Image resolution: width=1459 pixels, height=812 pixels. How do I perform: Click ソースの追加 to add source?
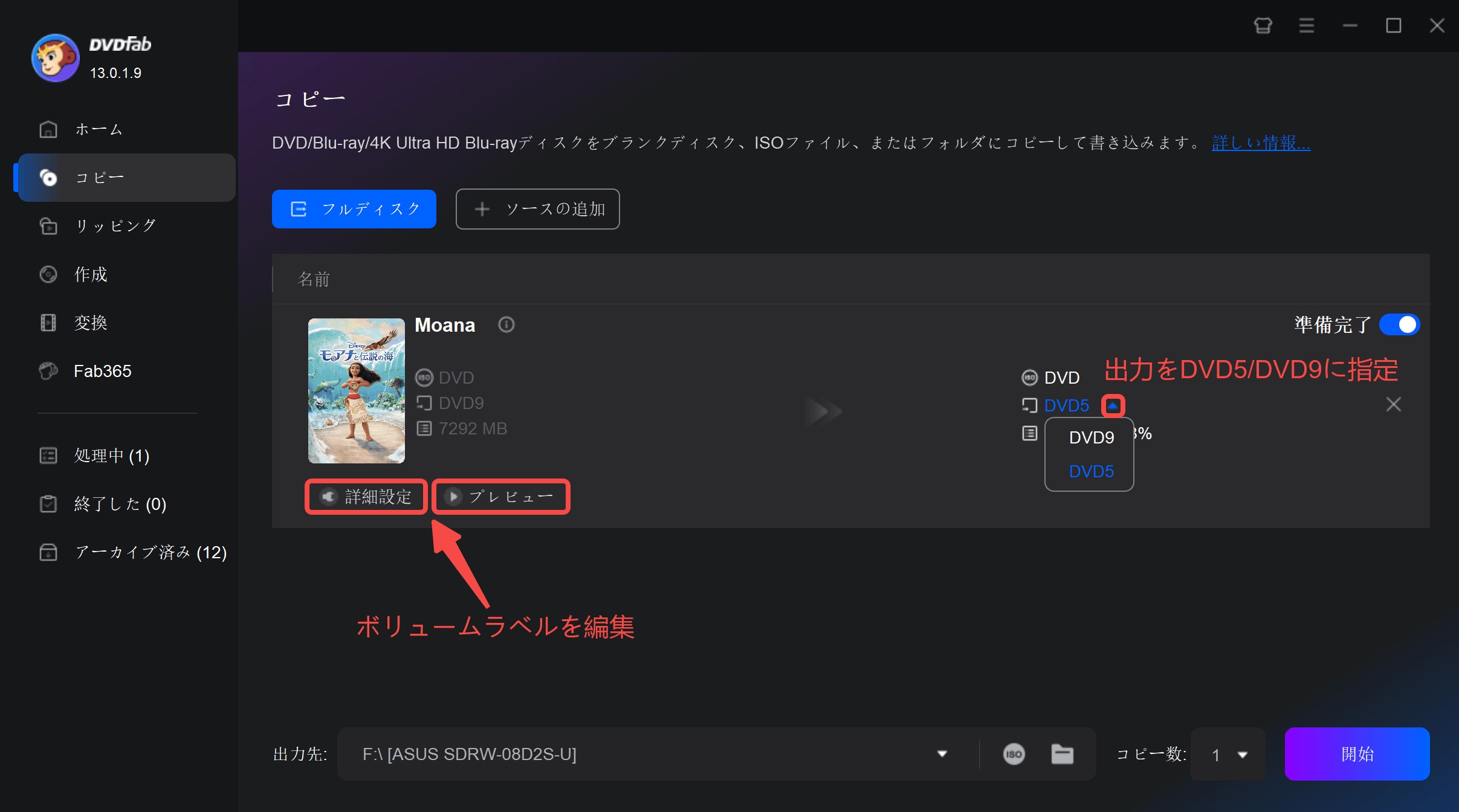coord(538,209)
